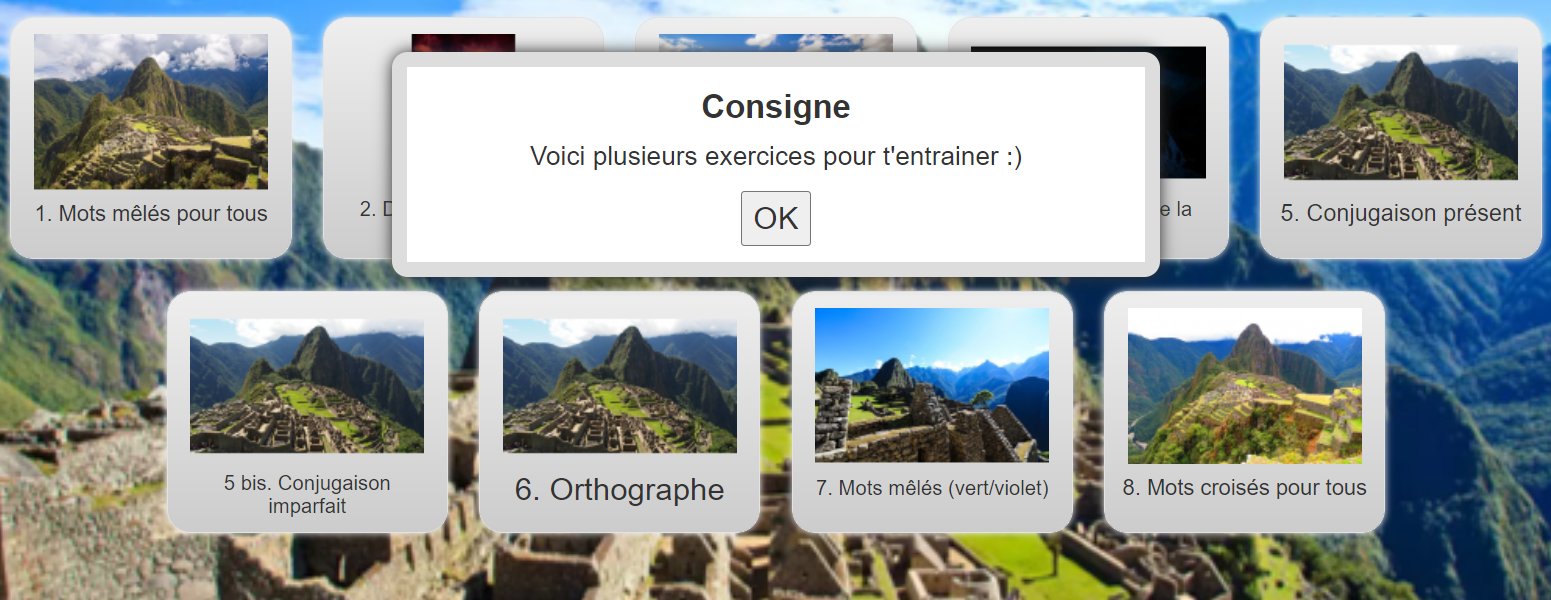Open the "8. Mots croisés pour tous" thumbnail
Image resolution: width=1551 pixels, height=600 pixels.
point(1244,385)
